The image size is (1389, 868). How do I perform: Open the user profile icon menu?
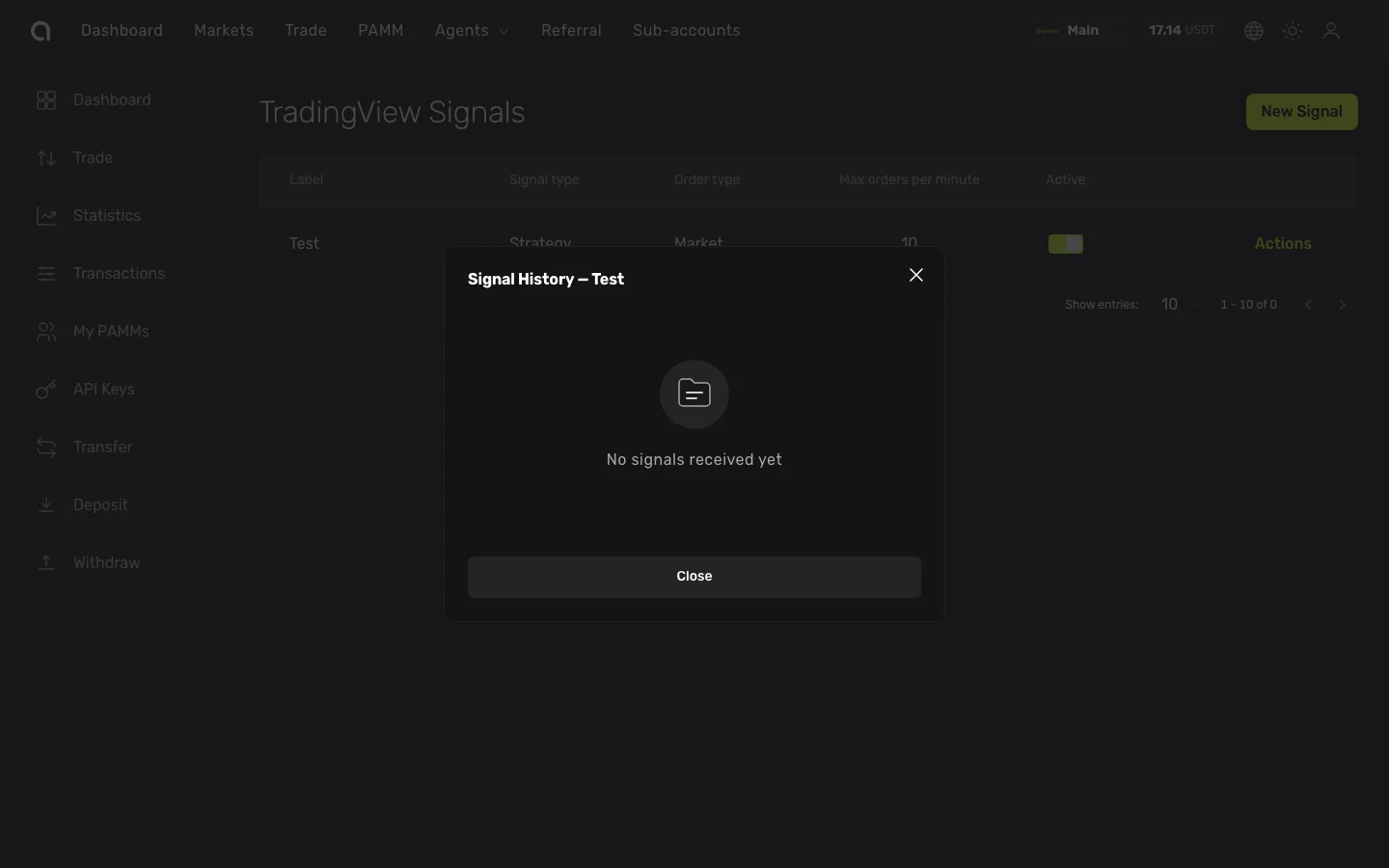pos(1332,30)
